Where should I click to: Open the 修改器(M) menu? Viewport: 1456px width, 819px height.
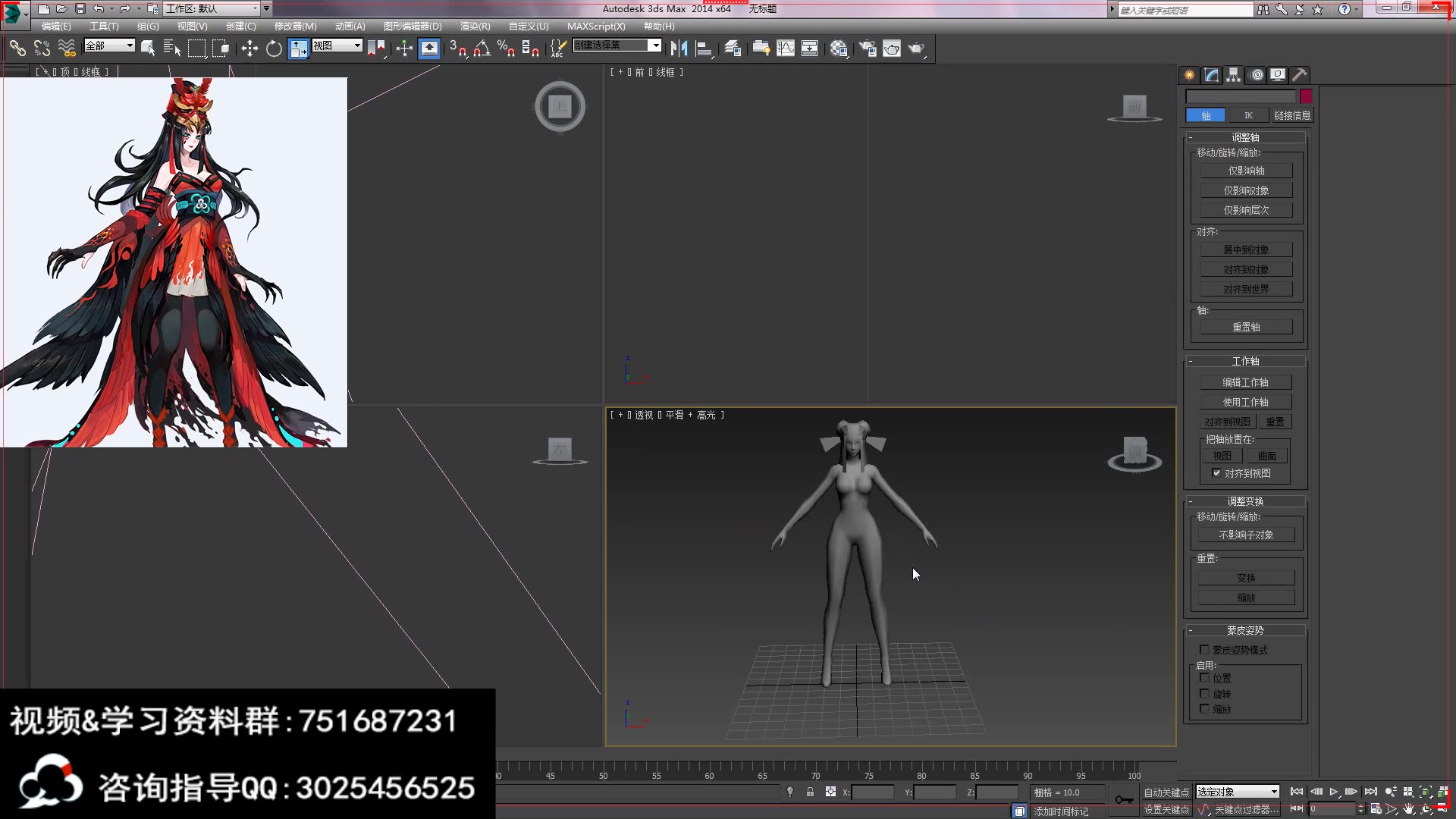pyautogui.click(x=295, y=27)
